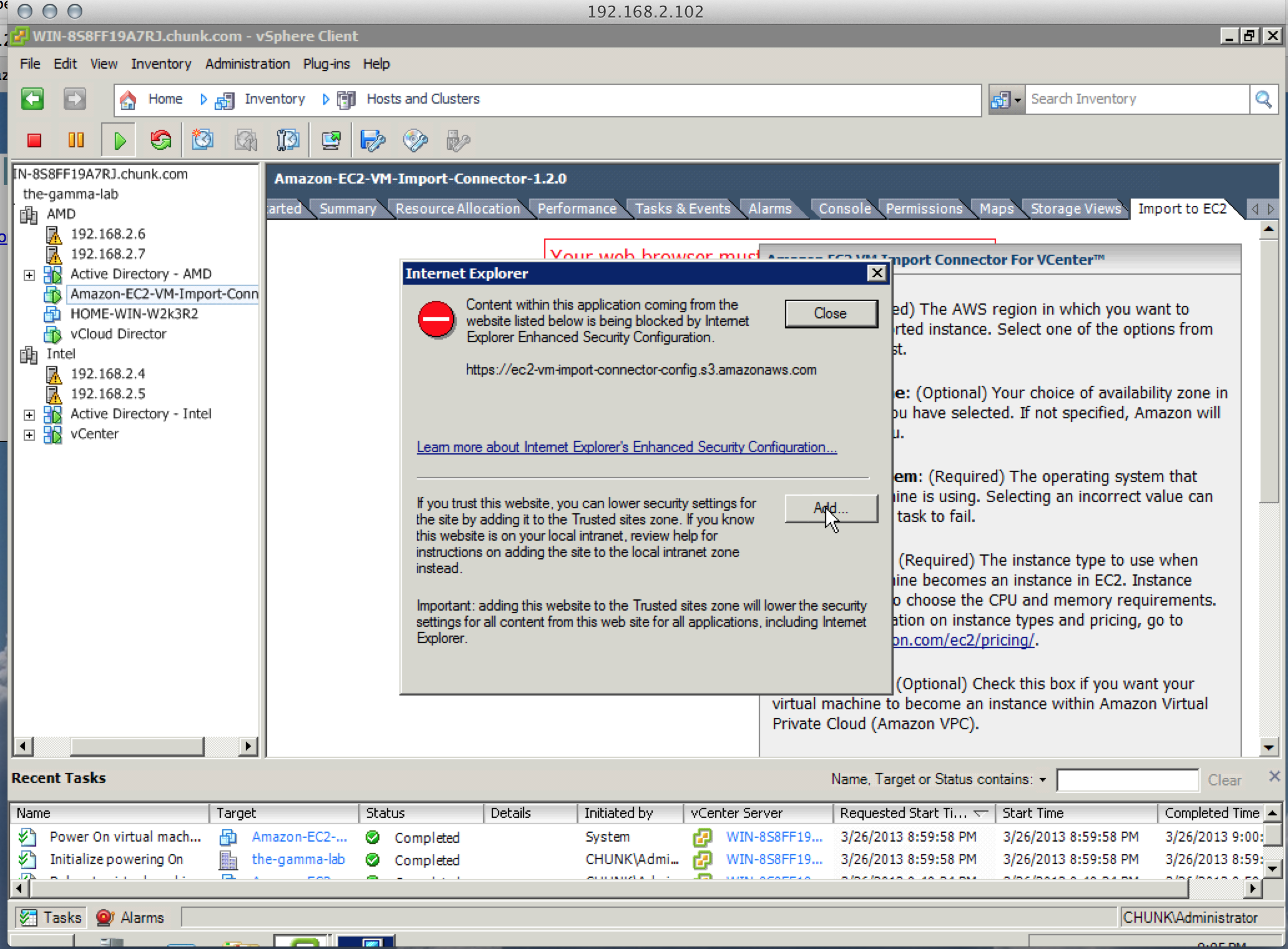This screenshot has width=1288, height=949.
Task: Take a snapshot using the snapshot icon
Action: [x=203, y=140]
